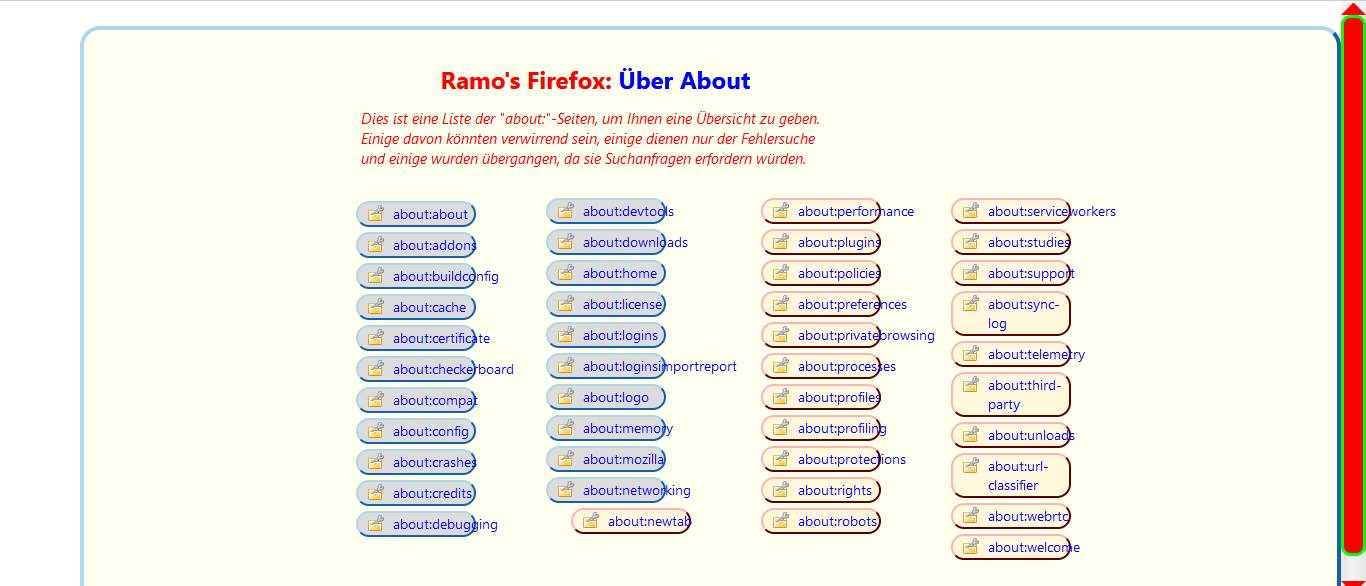Click the icon beside about:downloads
Viewport: 1366px width, 586px height.
pos(565,242)
